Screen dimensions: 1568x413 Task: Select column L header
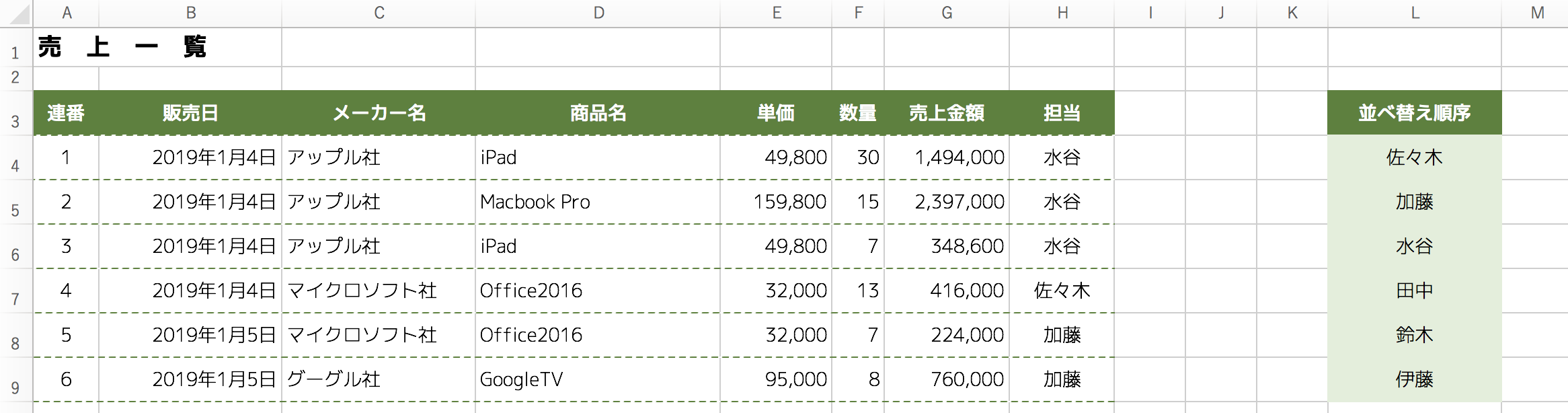[x=1415, y=13]
